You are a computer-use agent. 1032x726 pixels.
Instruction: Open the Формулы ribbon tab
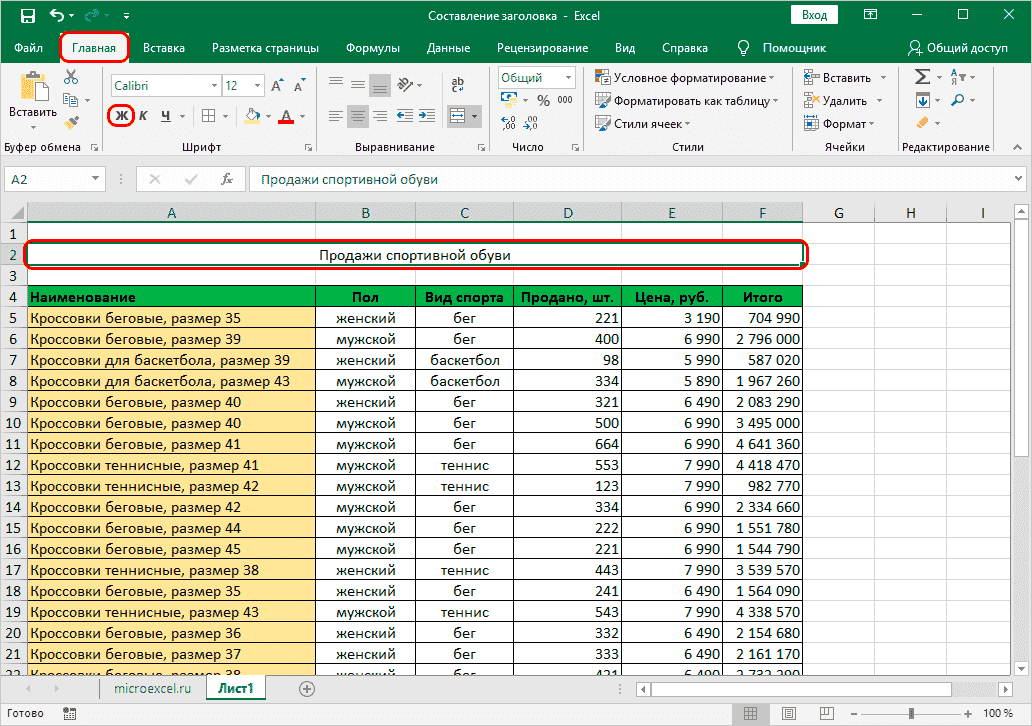(372, 47)
